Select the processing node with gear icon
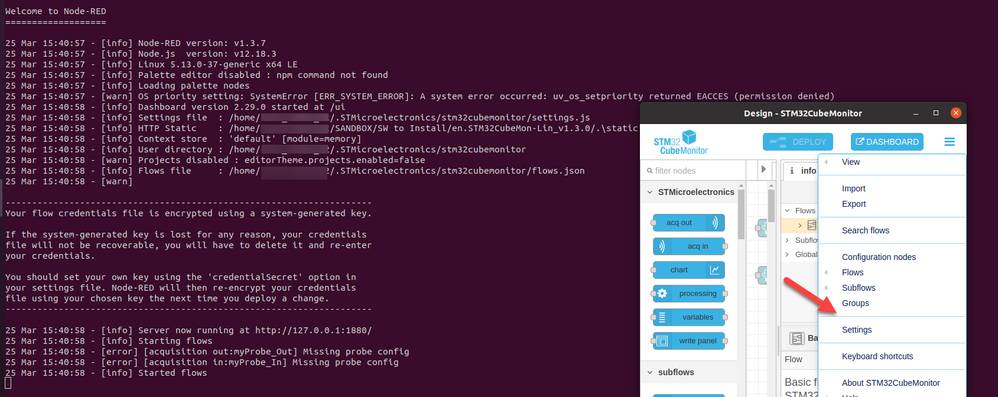The height and width of the screenshot is (397, 998). point(690,293)
